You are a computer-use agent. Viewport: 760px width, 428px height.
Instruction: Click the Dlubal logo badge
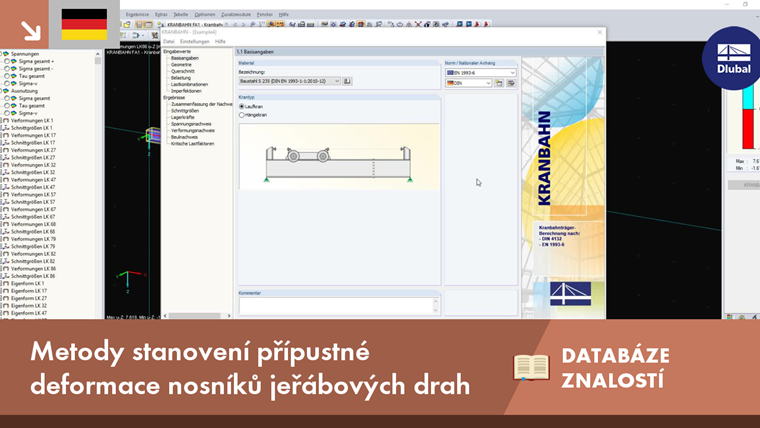coord(732,58)
